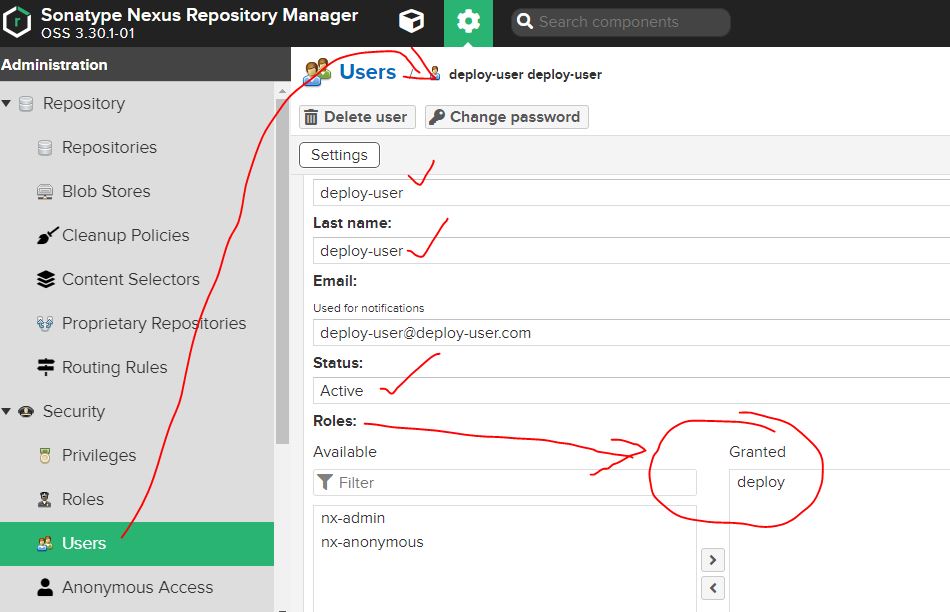
Task: Click the Users people icon in the sidebar
Action: (45, 544)
